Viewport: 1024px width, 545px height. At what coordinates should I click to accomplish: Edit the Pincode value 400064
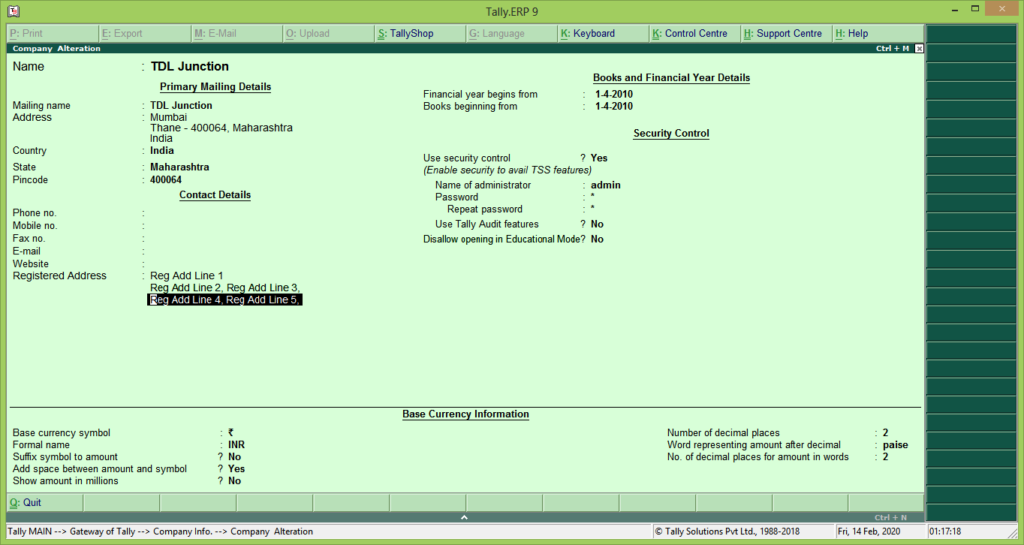(166, 179)
